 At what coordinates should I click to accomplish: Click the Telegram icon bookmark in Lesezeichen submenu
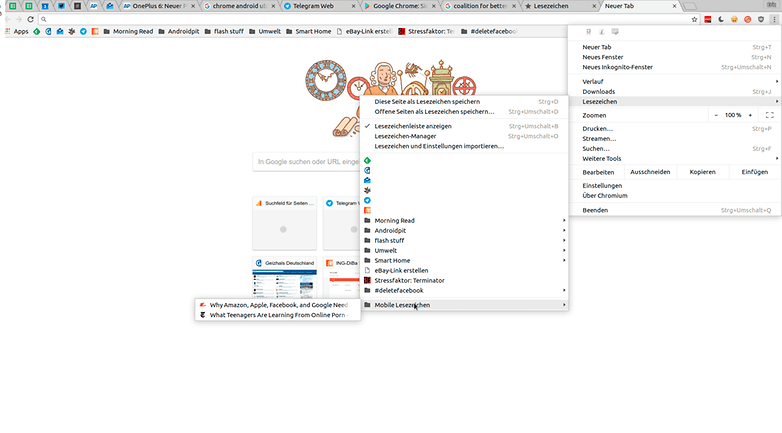pyautogui.click(x=367, y=201)
